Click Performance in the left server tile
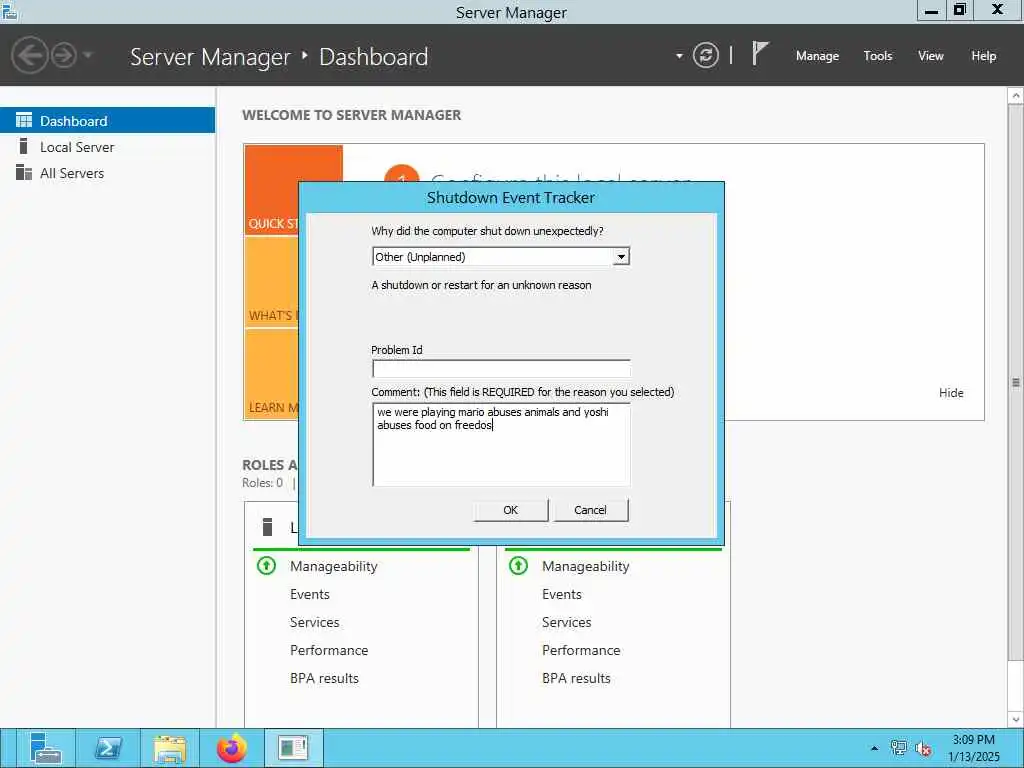Viewport: 1024px width, 768px height. (x=329, y=650)
